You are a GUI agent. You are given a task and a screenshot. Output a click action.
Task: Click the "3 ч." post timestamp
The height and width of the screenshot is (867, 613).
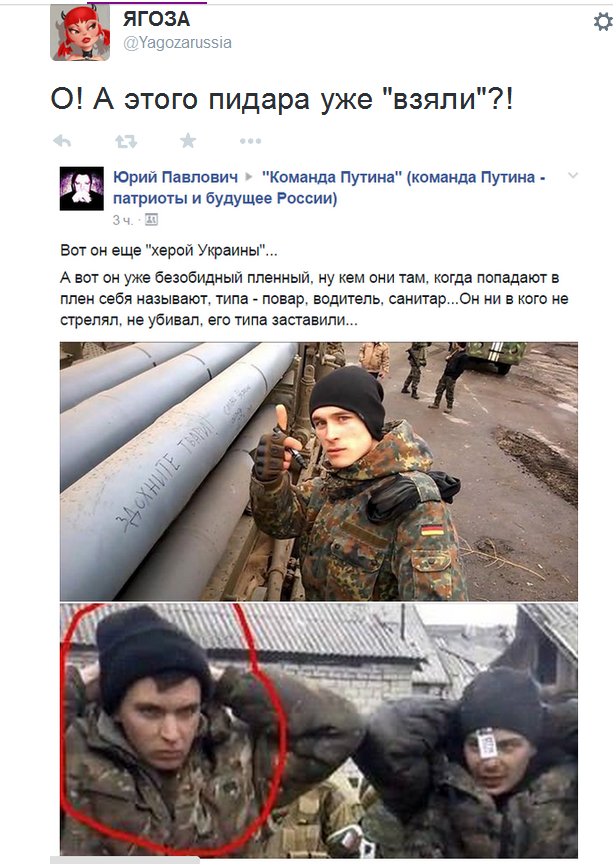(123, 220)
